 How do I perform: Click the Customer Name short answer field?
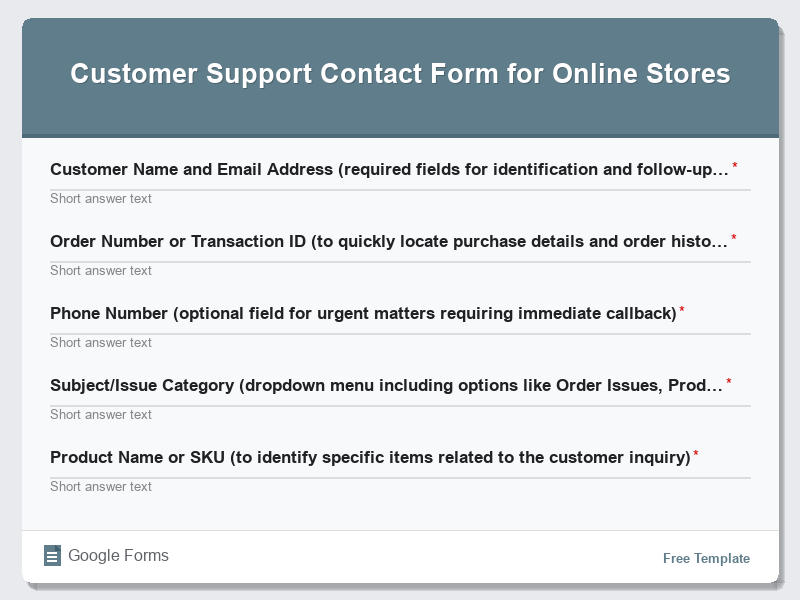400,198
